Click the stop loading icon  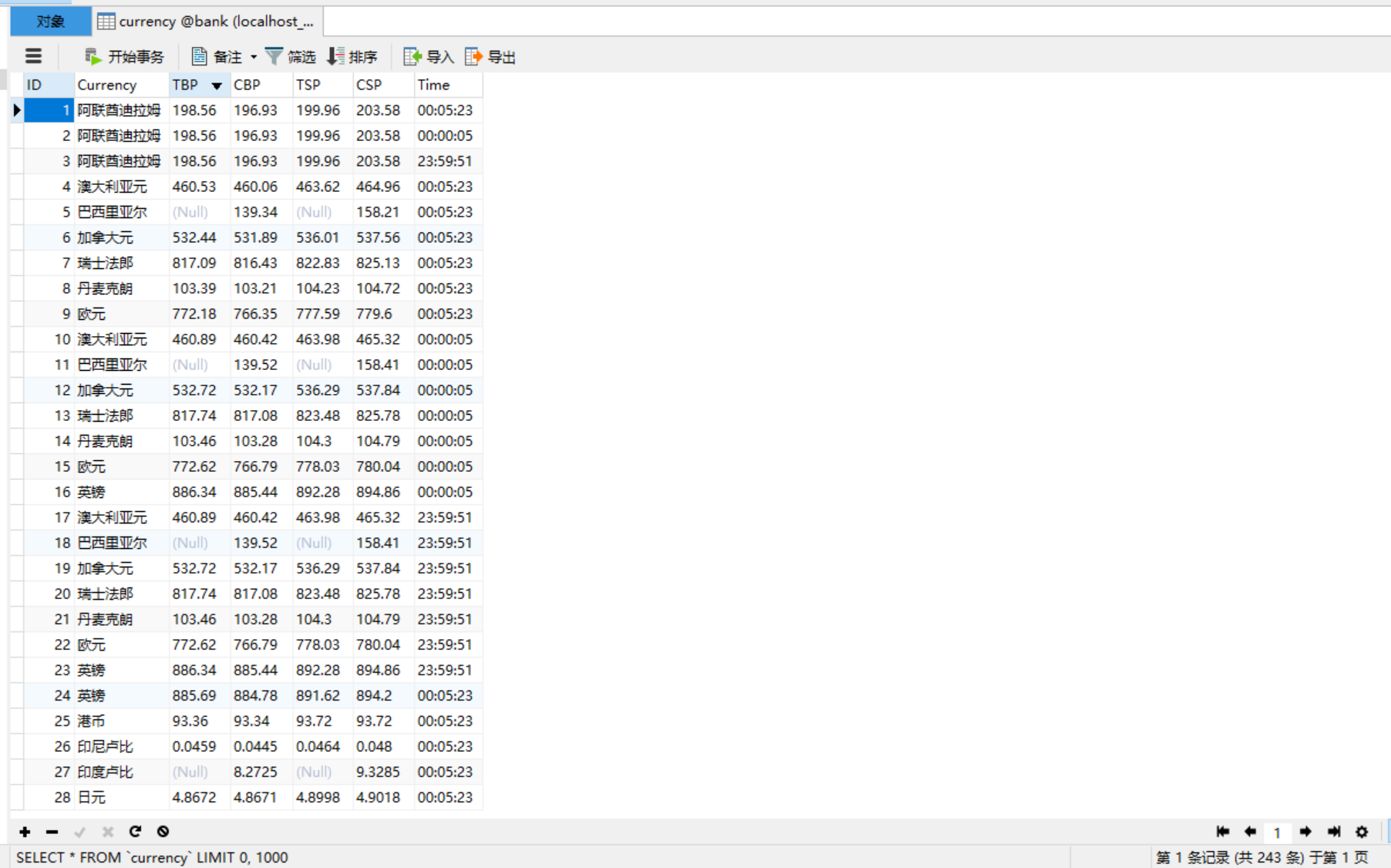(163, 831)
